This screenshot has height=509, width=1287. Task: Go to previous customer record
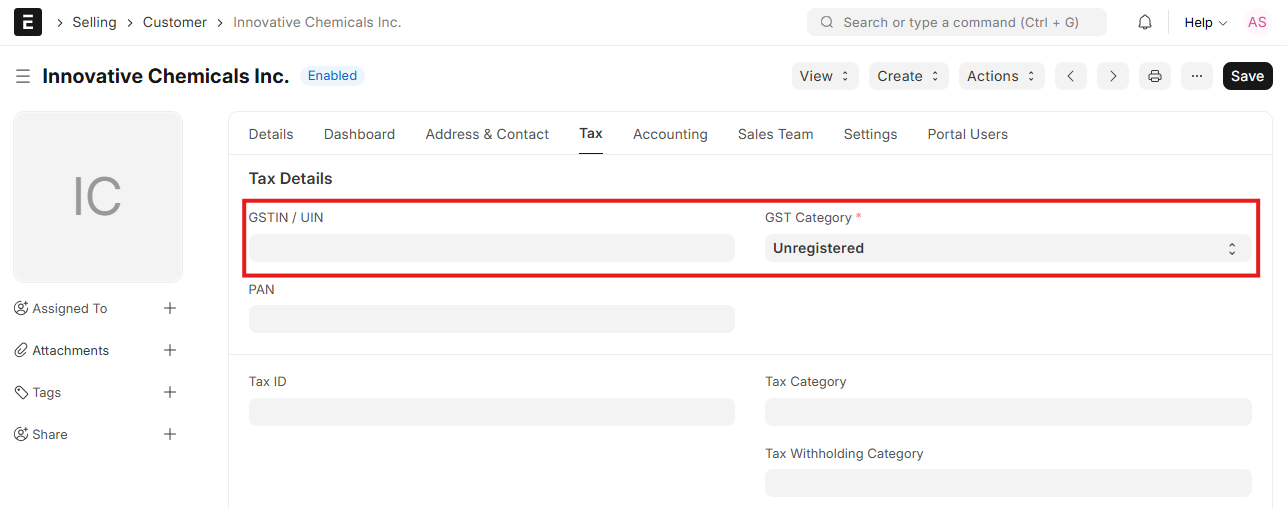[x=1070, y=76]
